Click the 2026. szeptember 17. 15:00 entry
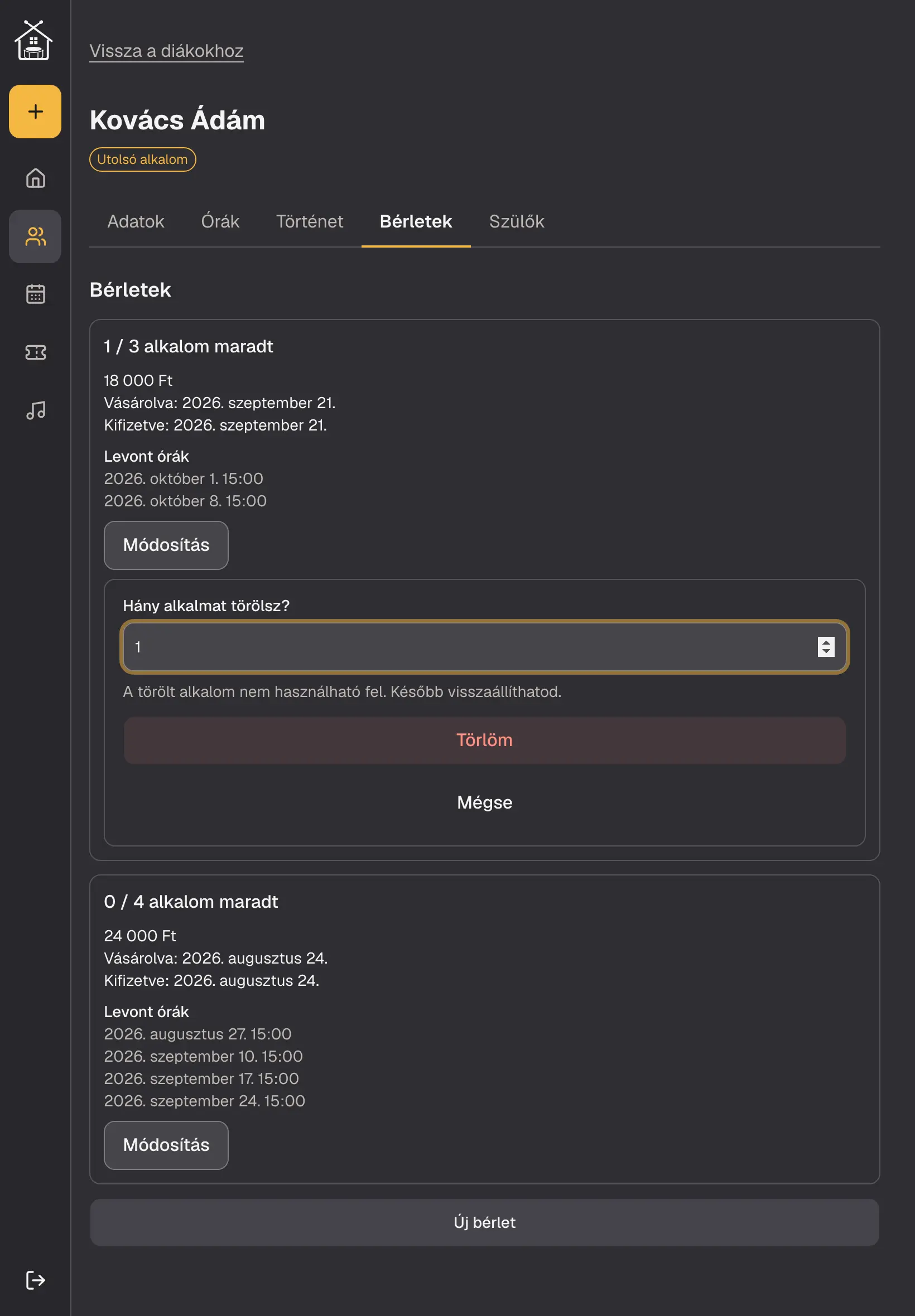Screen dimensions: 915x1316 click(x=201, y=1078)
